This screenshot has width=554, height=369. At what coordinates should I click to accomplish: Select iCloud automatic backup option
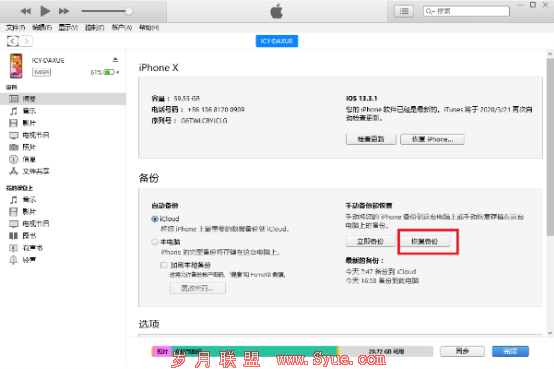click(155, 219)
